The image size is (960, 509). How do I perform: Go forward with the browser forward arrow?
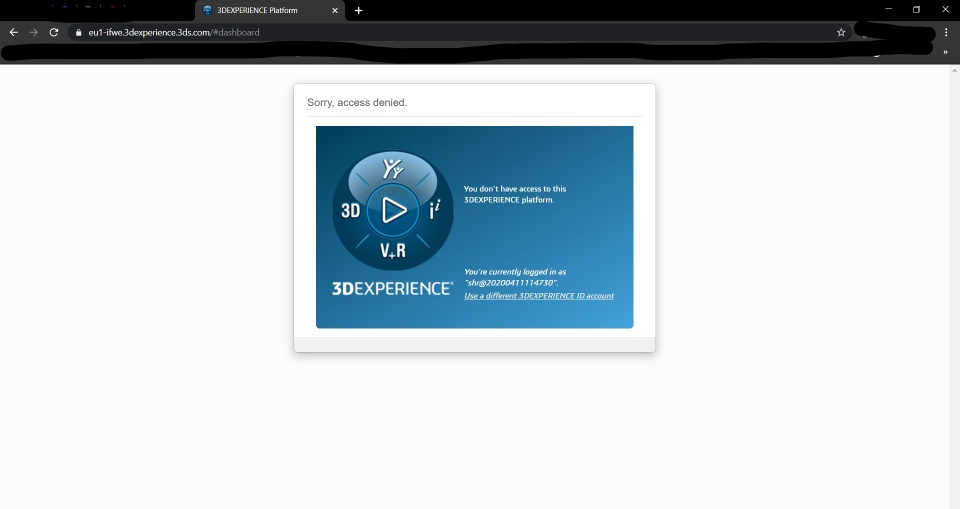click(34, 32)
